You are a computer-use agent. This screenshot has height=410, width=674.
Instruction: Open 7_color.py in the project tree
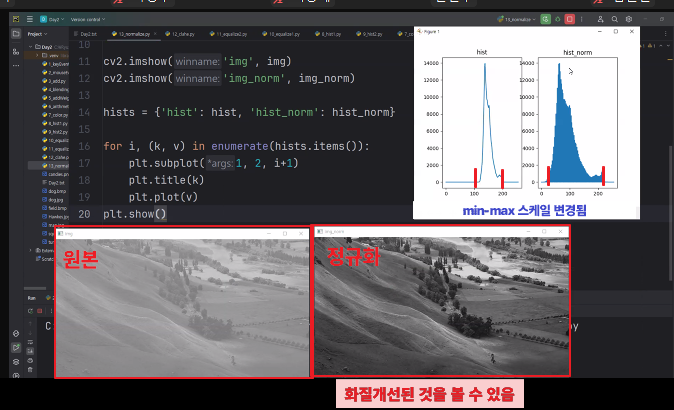[x=55, y=115]
